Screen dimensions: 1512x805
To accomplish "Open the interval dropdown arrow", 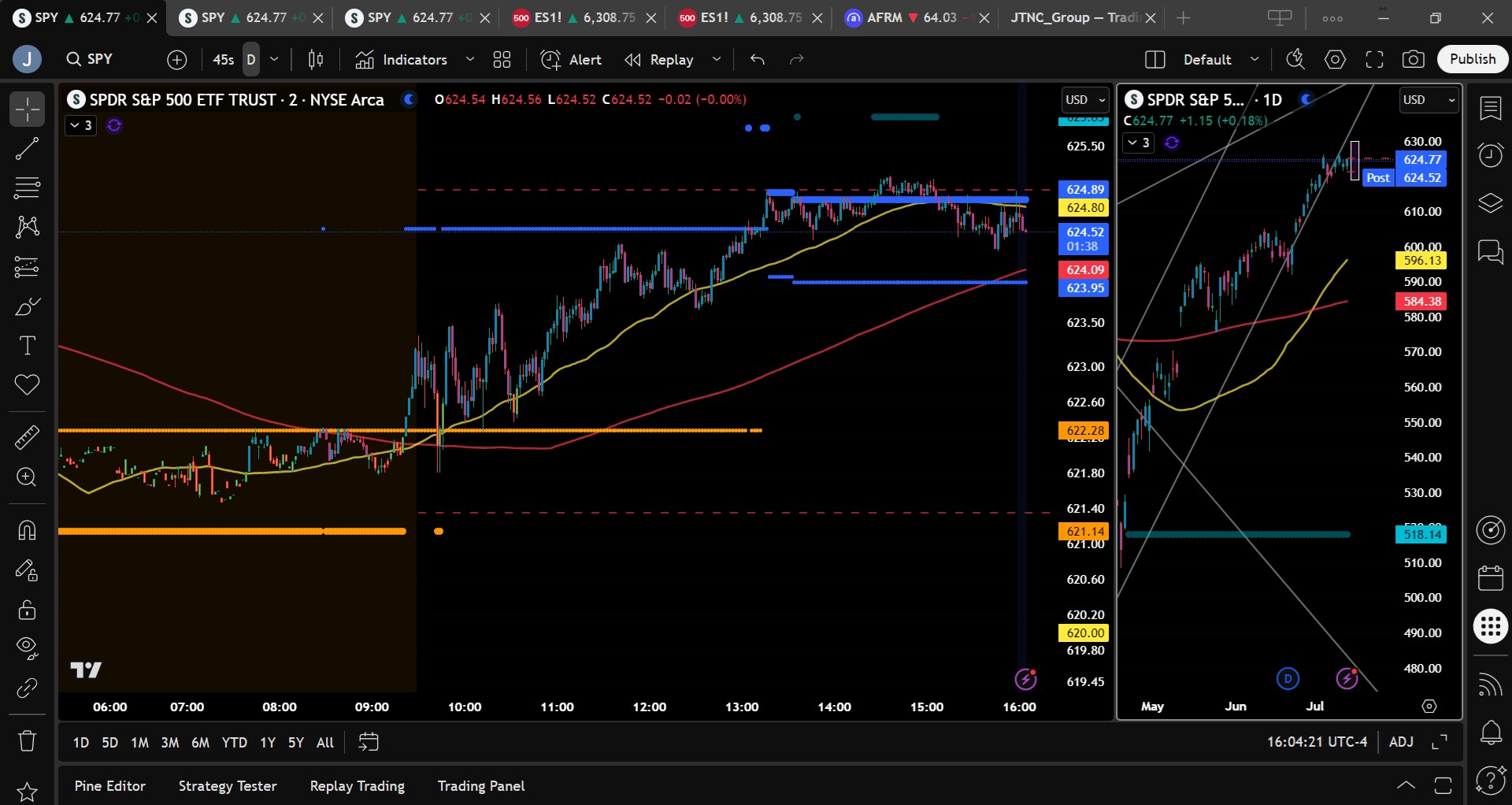I will coord(274,60).
